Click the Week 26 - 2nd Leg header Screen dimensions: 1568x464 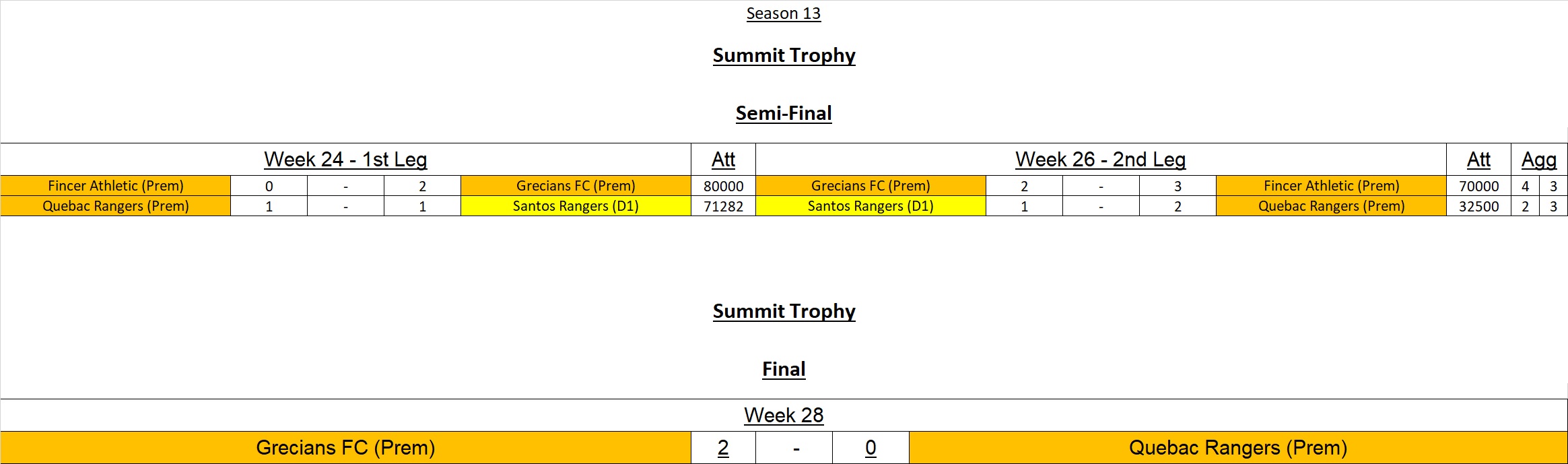pyautogui.click(x=1100, y=160)
